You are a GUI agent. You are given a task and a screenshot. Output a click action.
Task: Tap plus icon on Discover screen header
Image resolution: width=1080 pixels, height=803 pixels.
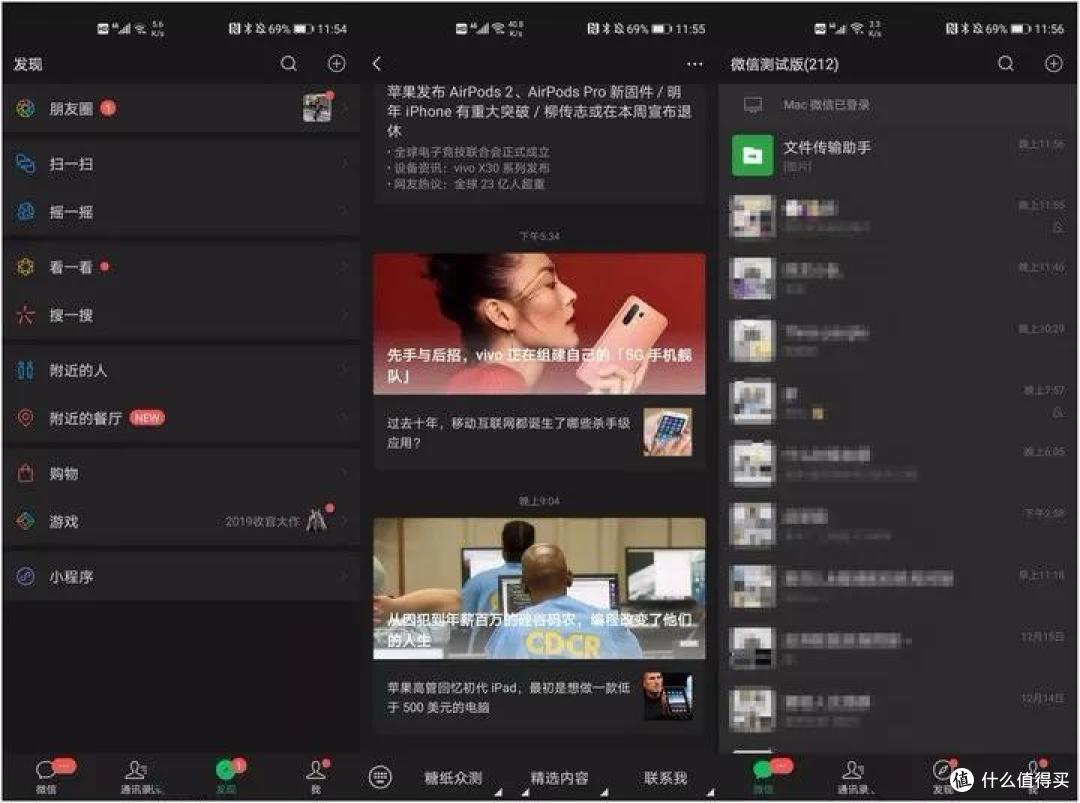336,64
